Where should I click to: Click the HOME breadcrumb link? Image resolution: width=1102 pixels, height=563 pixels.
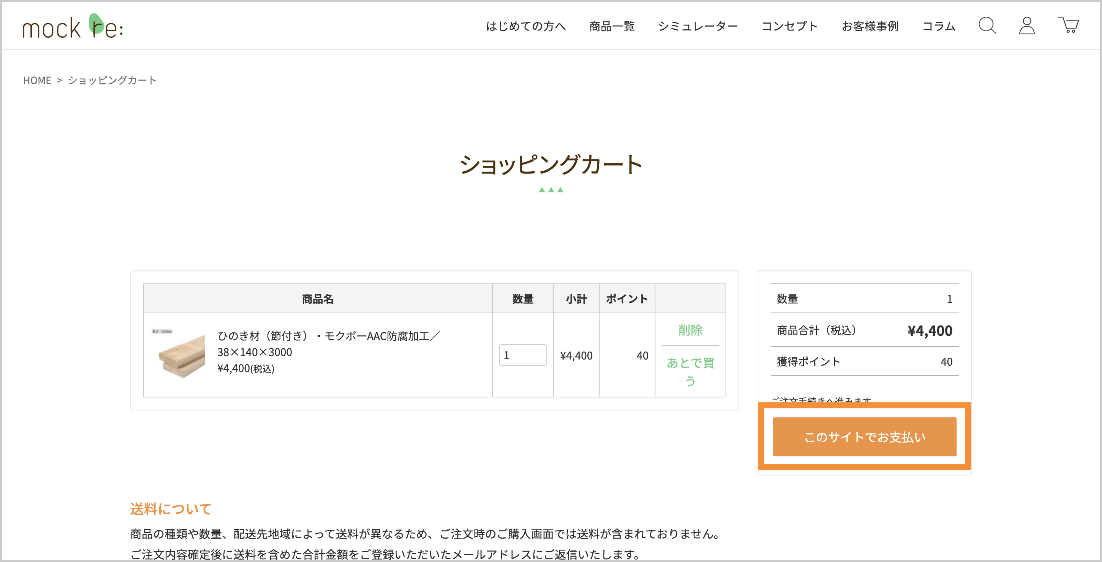click(x=37, y=80)
